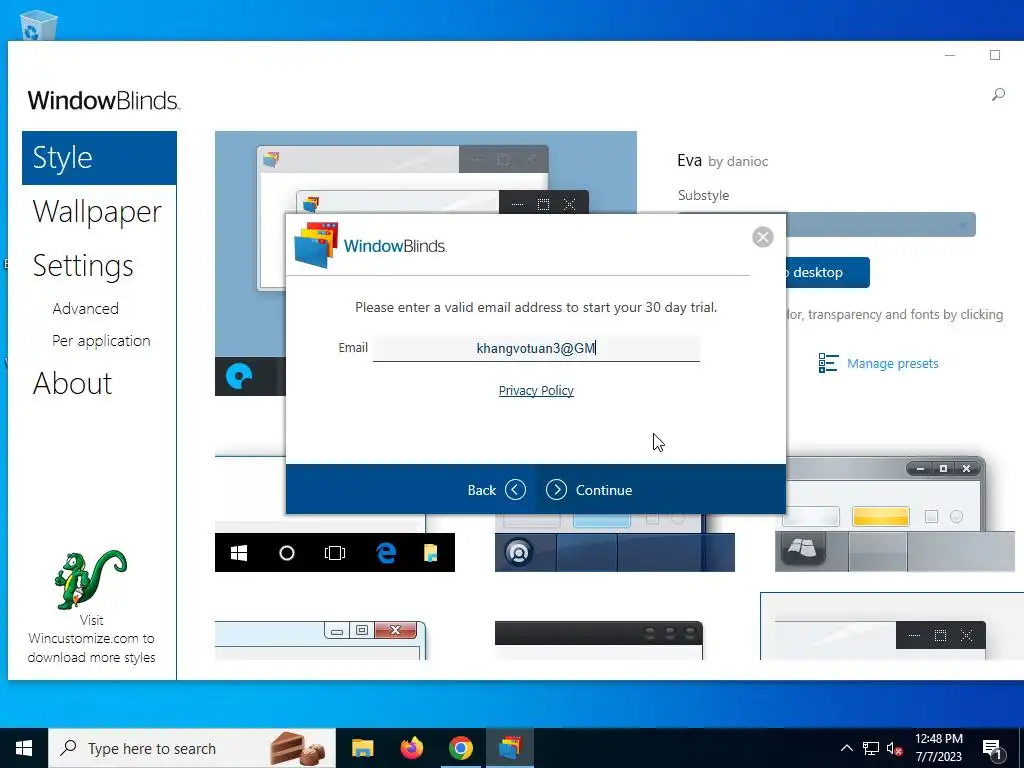Expand the Substyle dropdown
The image size is (1024, 768).
point(882,225)
